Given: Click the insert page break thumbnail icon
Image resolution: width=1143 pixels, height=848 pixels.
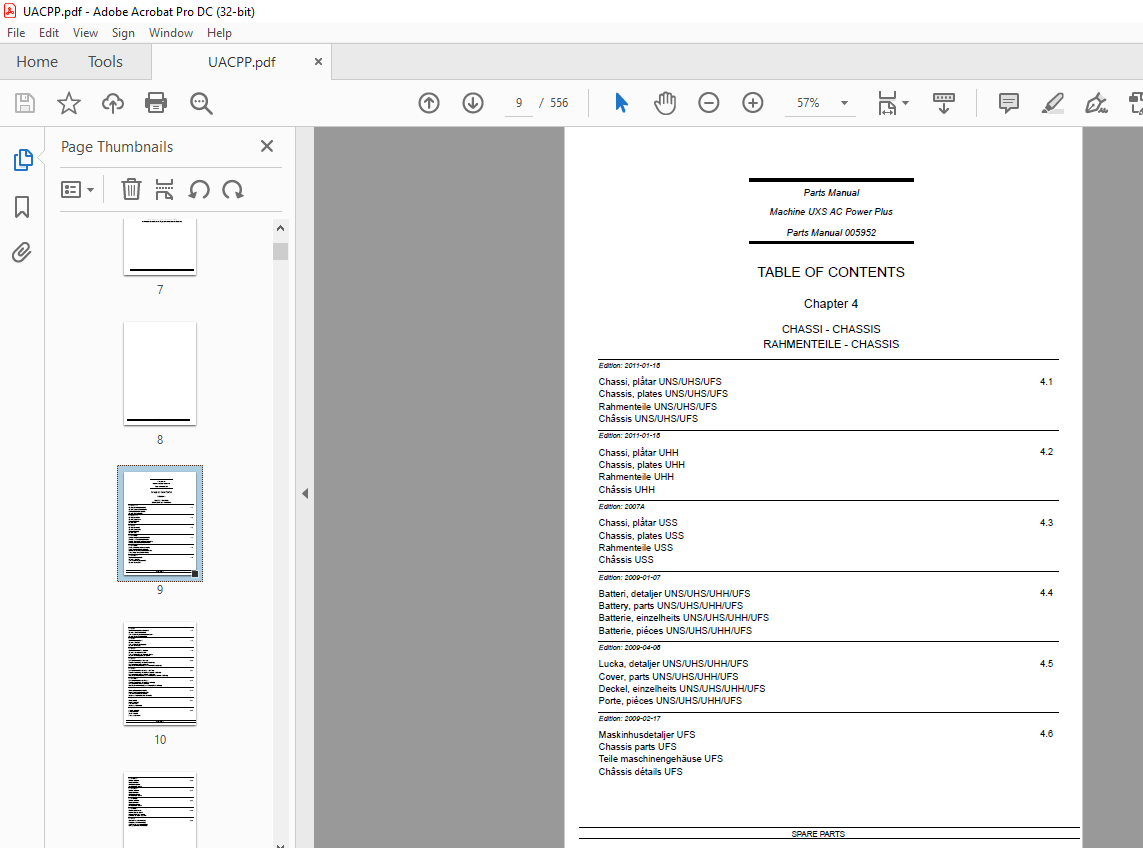Looking at the screenshot, I should click(165, 190).
